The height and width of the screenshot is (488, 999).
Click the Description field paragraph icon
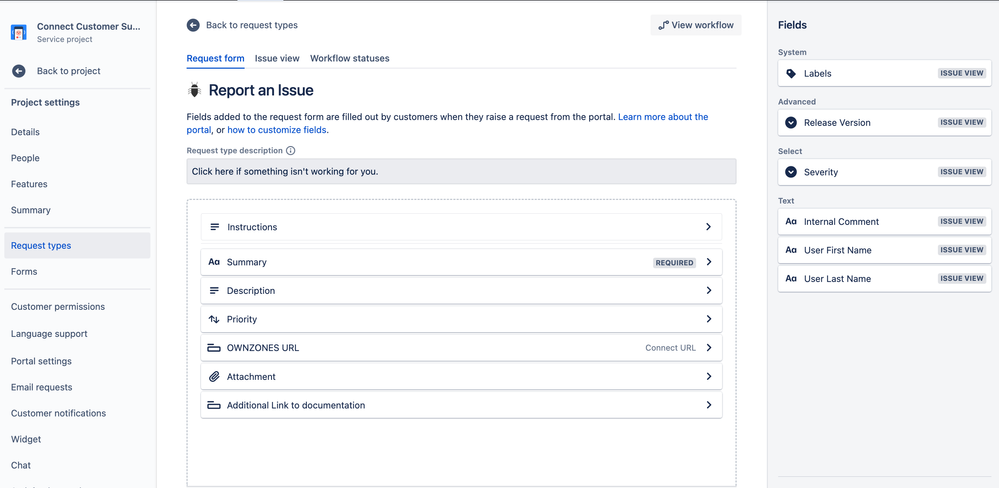point(214,291)
